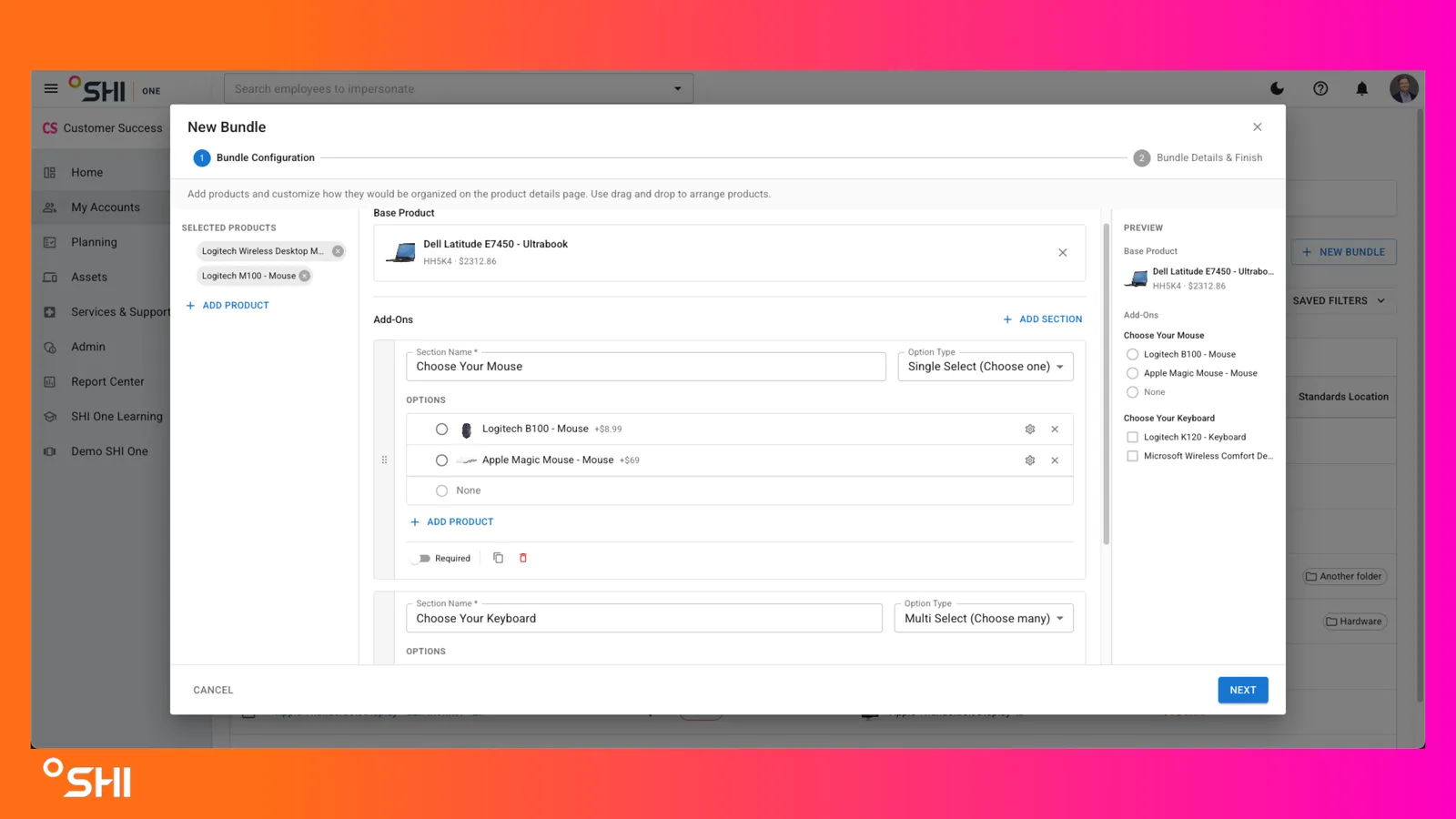This screenshot has width=1456, height=819.
Task: Select Logitech B100 radio in options list
Action: [x=441, y=429]
